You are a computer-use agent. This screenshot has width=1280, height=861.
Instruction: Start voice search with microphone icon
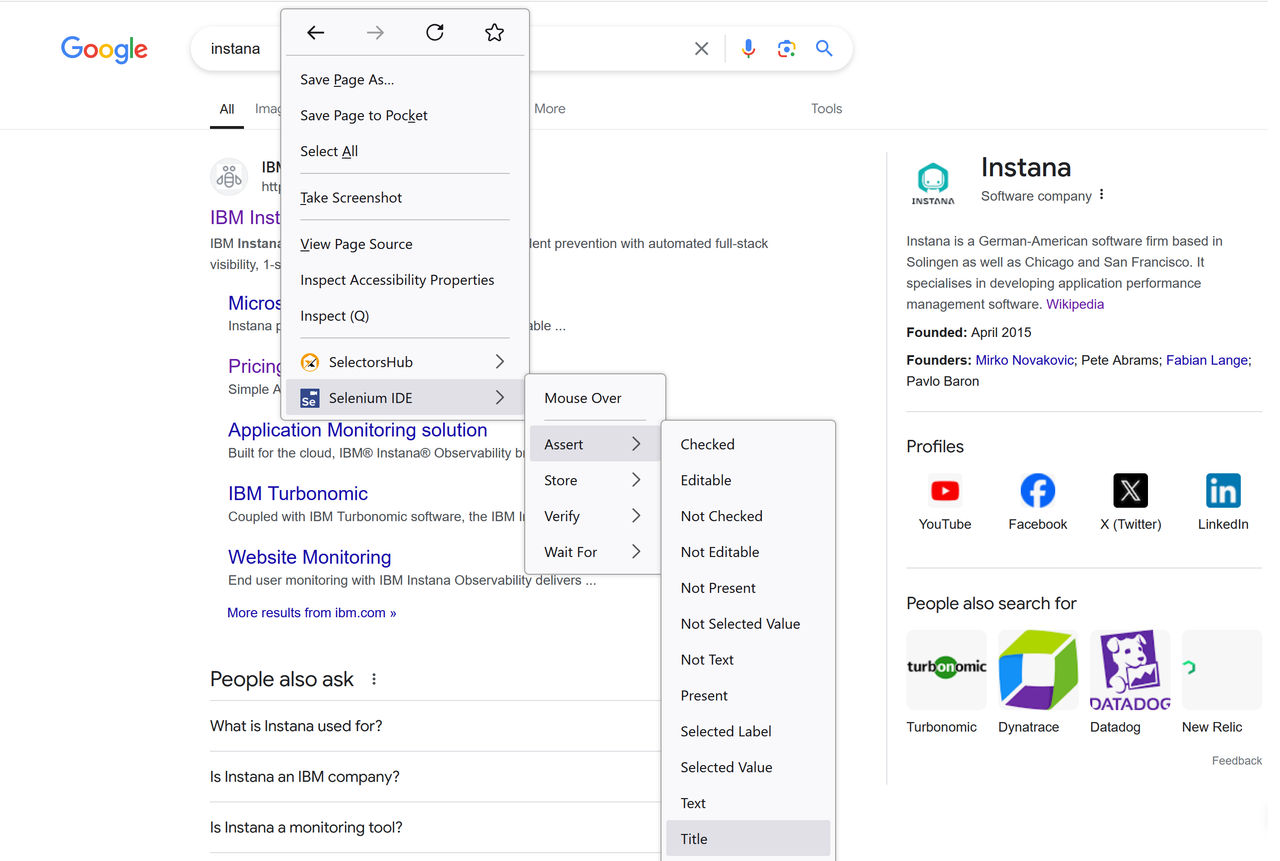748,48
